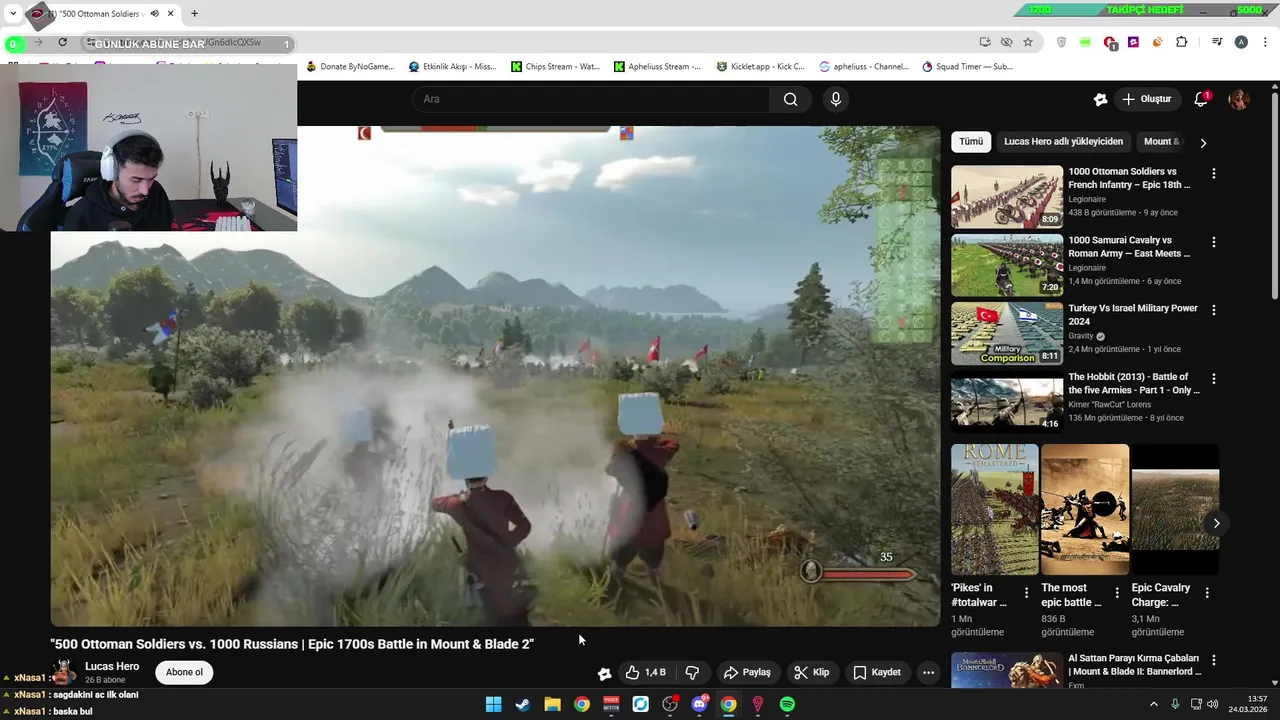Select the Tümü filter chip
The image size is (1280, 720).
coord(971,142)
